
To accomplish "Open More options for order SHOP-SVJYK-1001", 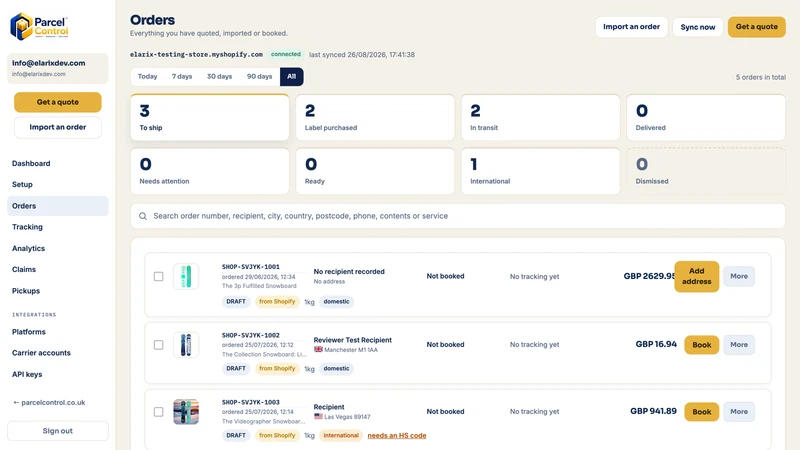I will tap(739, 276).
